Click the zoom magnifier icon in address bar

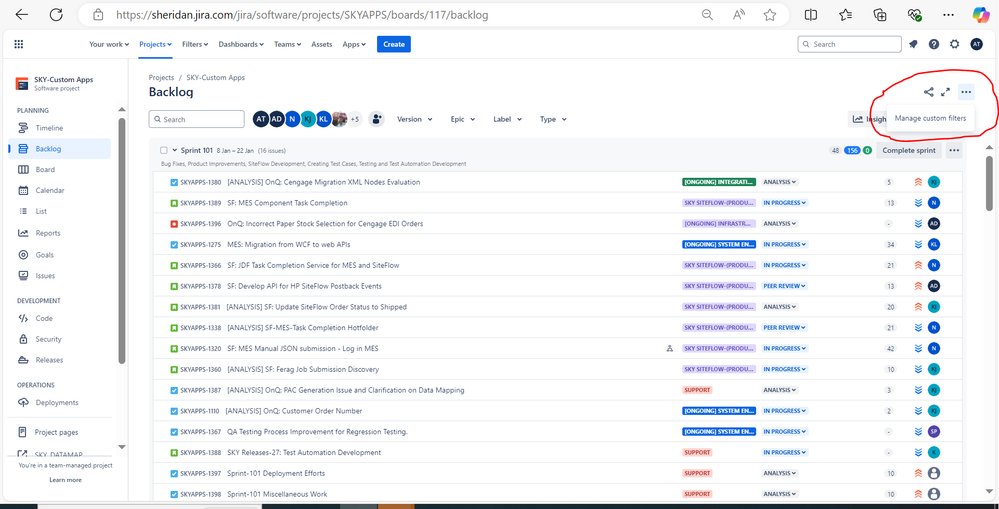tap(707, 15)
